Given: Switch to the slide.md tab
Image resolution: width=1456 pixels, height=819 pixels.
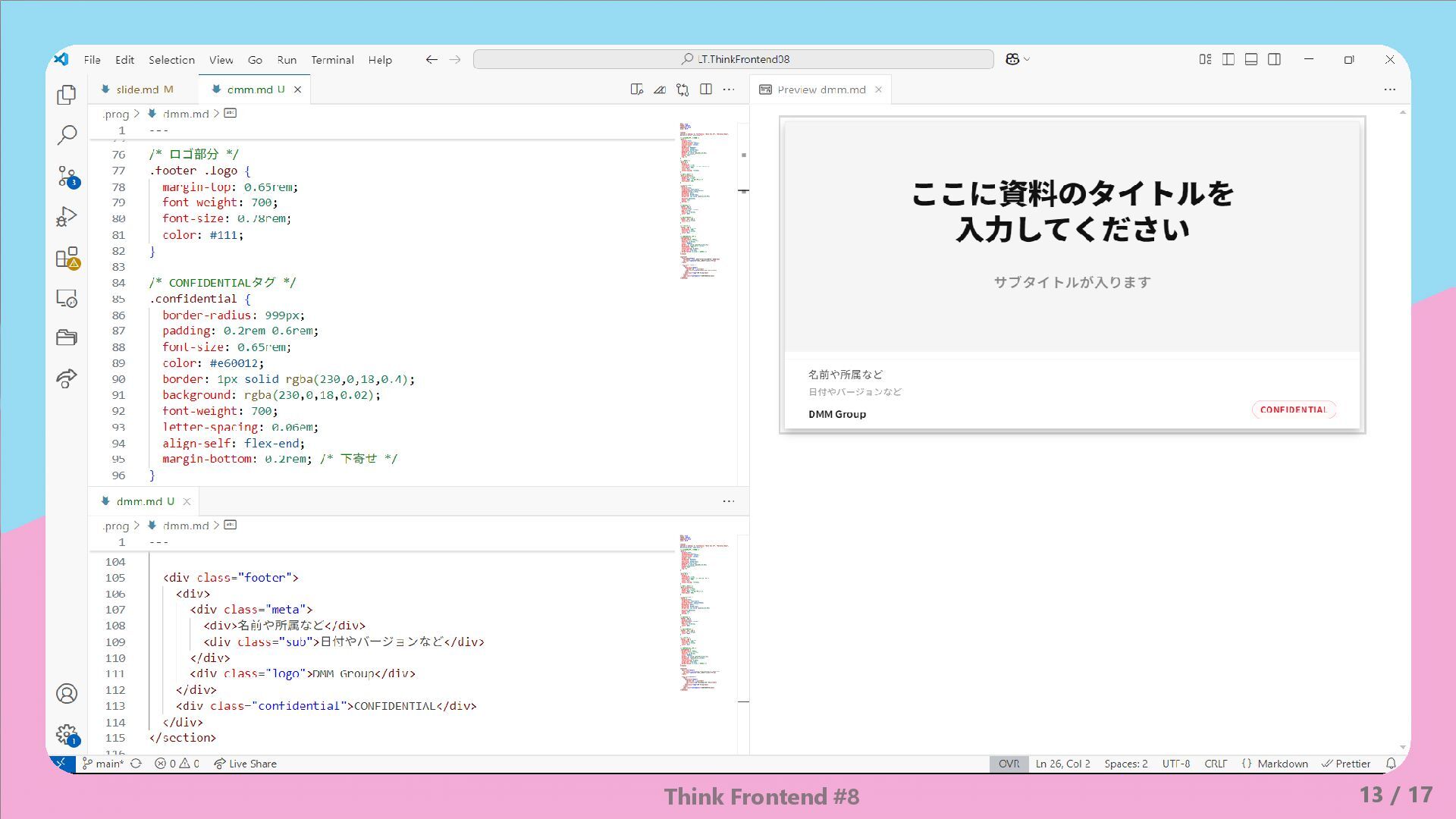Looking at the screenshot, I should click(x=137, y=89).
